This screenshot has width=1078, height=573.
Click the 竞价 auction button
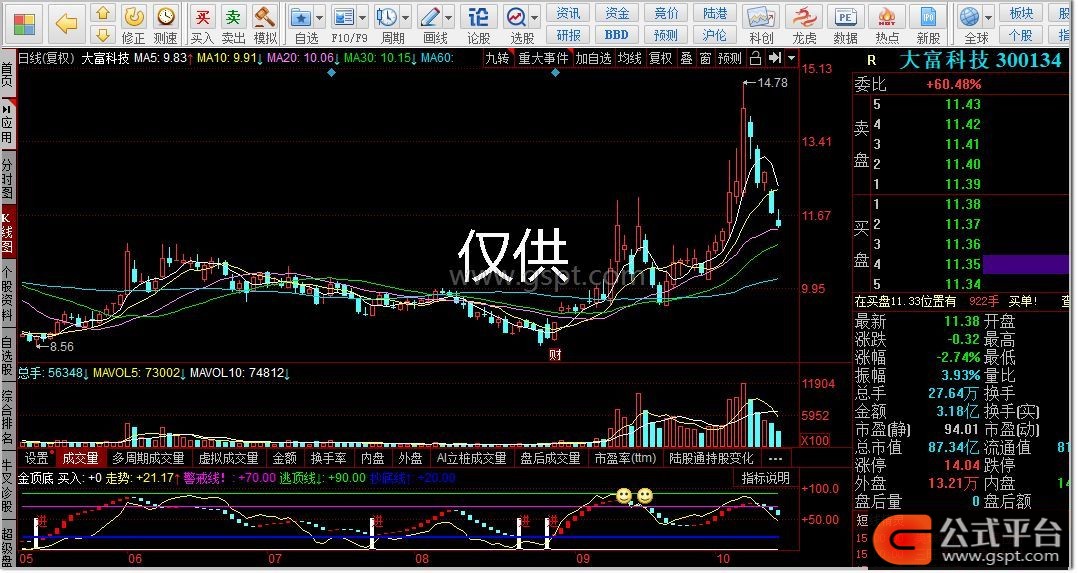pyautogui.click(x=666, y=13)
